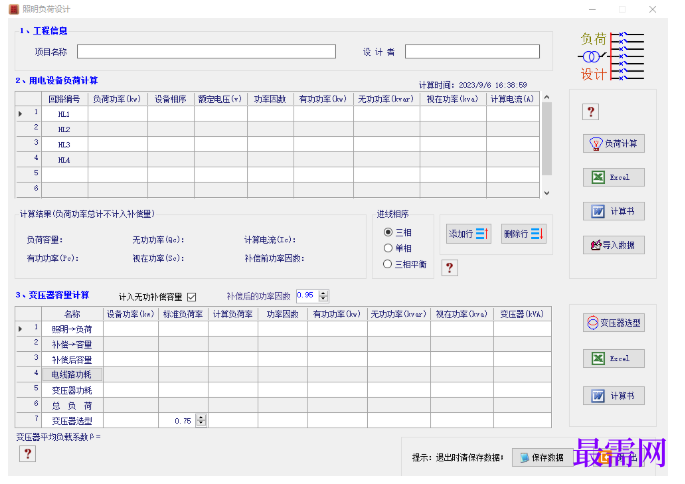Click the 负荷计算 button
This screenshot has height=484, width=685.
[613, 144]
